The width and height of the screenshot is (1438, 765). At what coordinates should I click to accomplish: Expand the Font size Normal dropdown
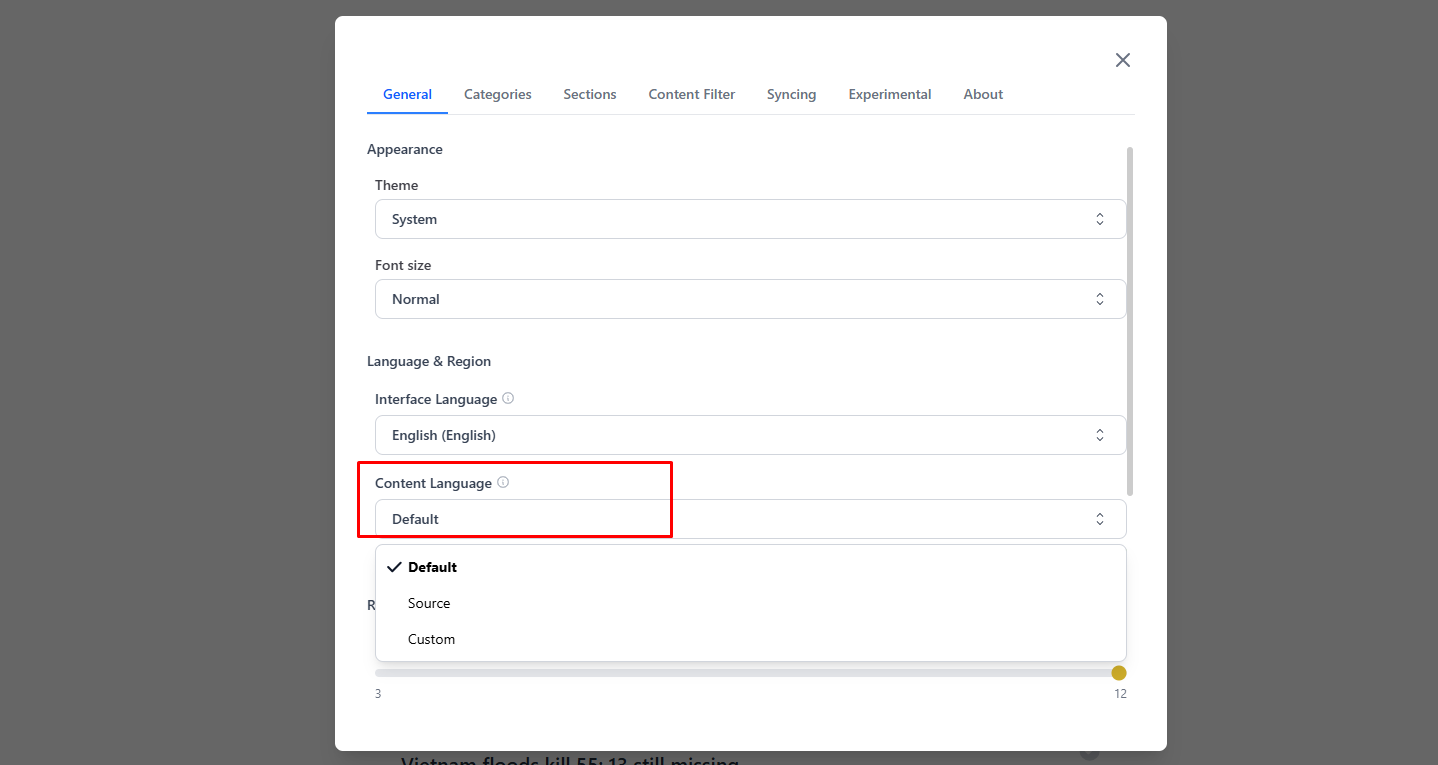[750, 299]
